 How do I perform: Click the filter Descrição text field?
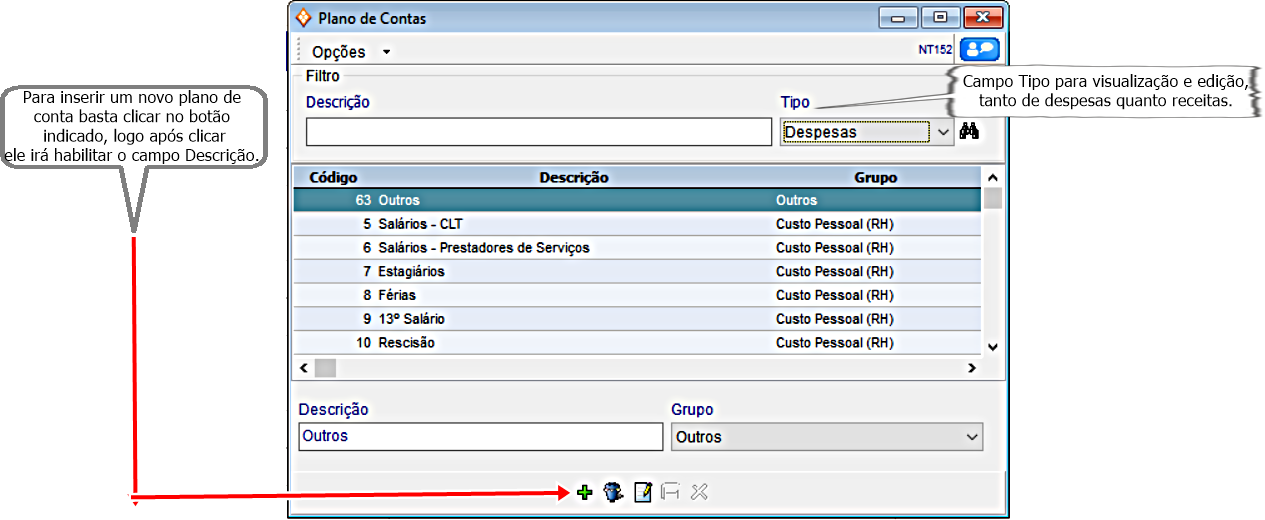coord(538,132)
